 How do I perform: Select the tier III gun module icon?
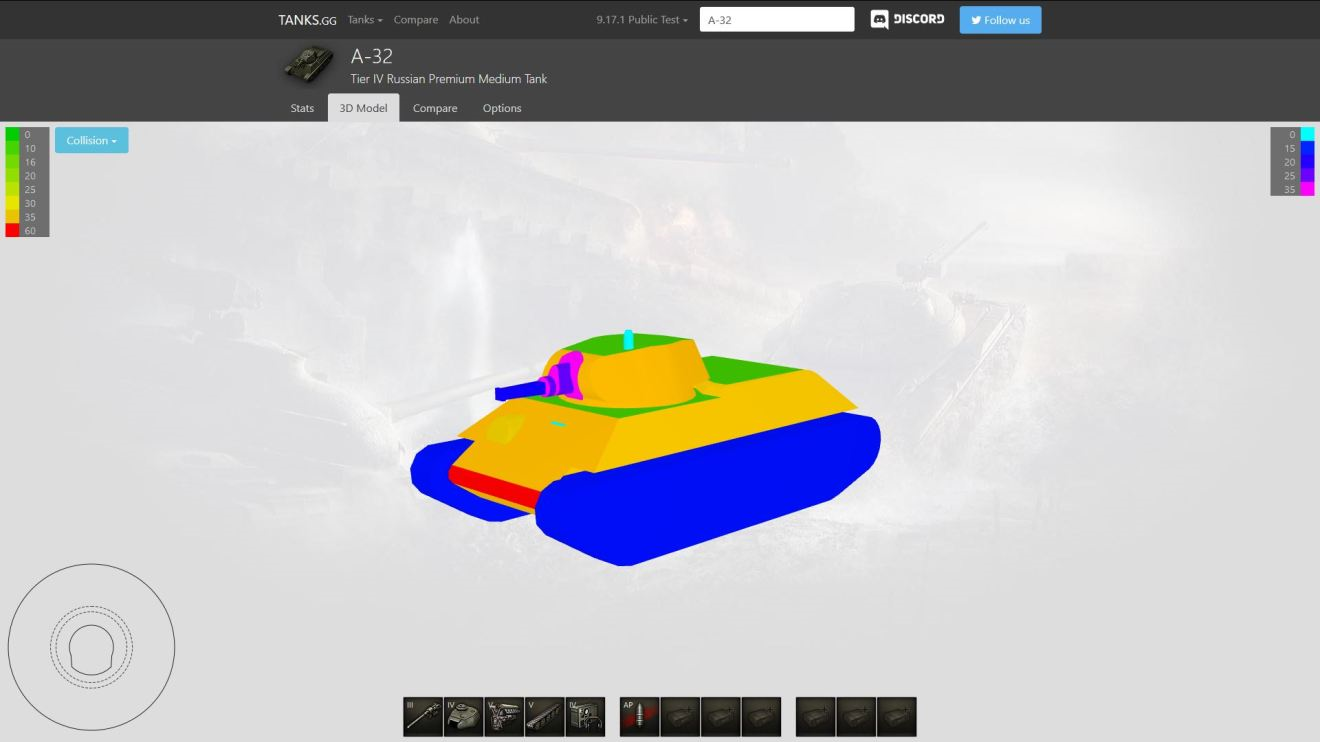point(423,717)
